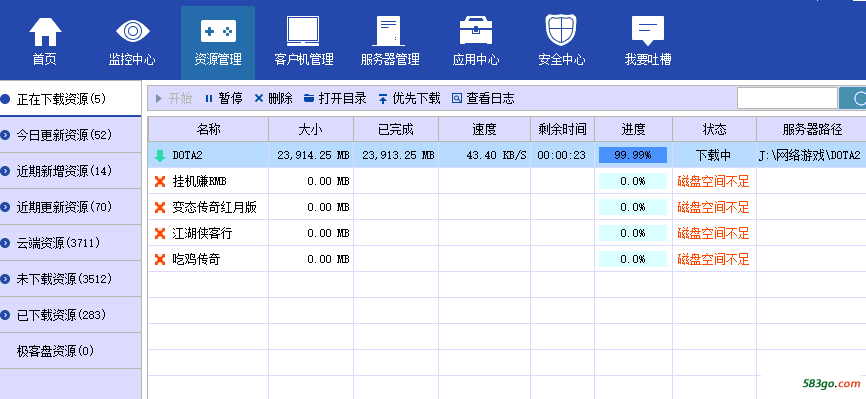The image size is (866, 399).
Task: Pause download with 暂停 button
Action: (x=223, y=99)
